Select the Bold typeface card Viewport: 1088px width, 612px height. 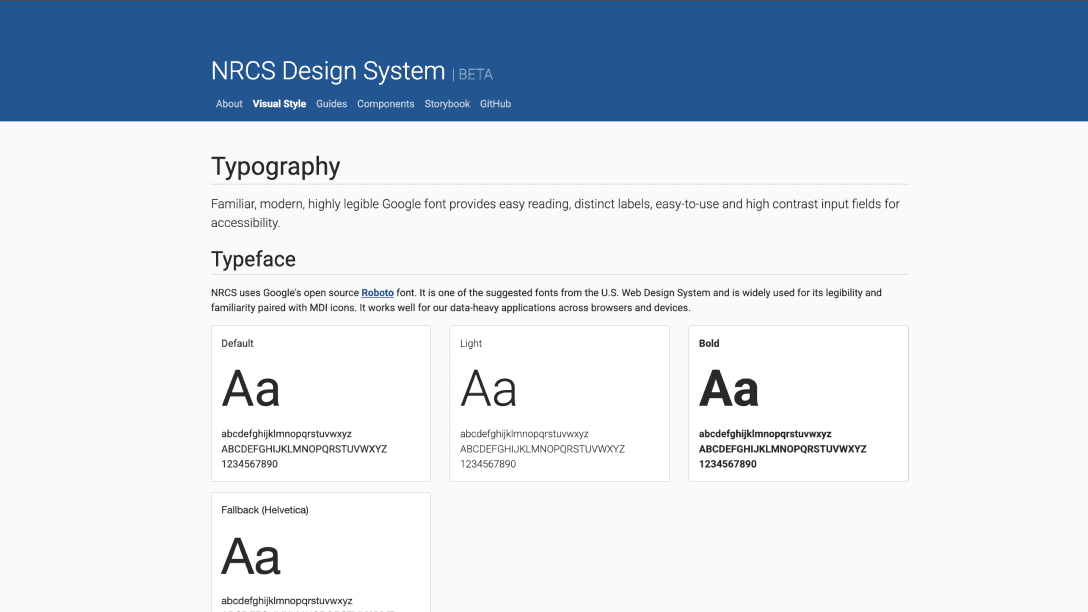click(x=798, y=403)
